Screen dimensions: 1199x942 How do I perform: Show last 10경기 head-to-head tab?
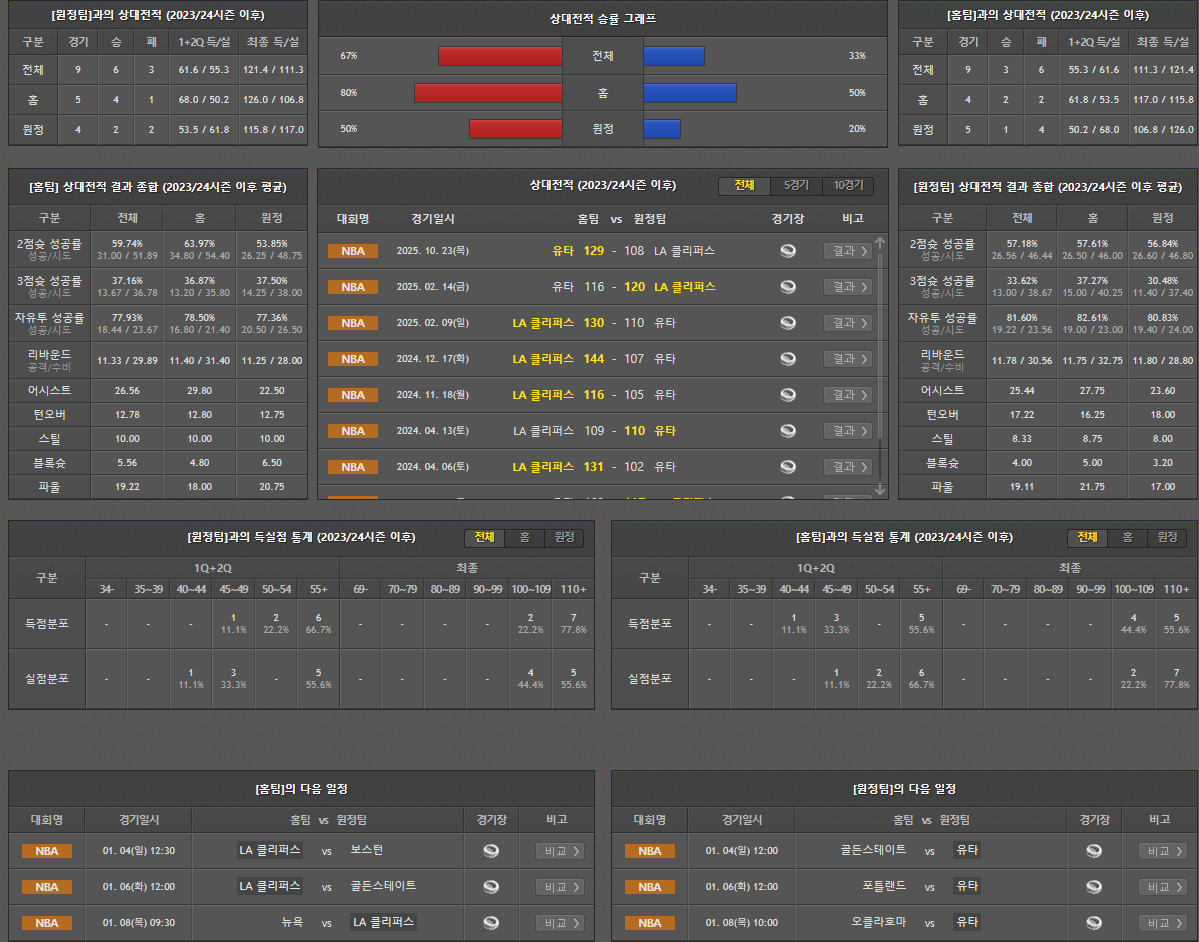[848, 186]
